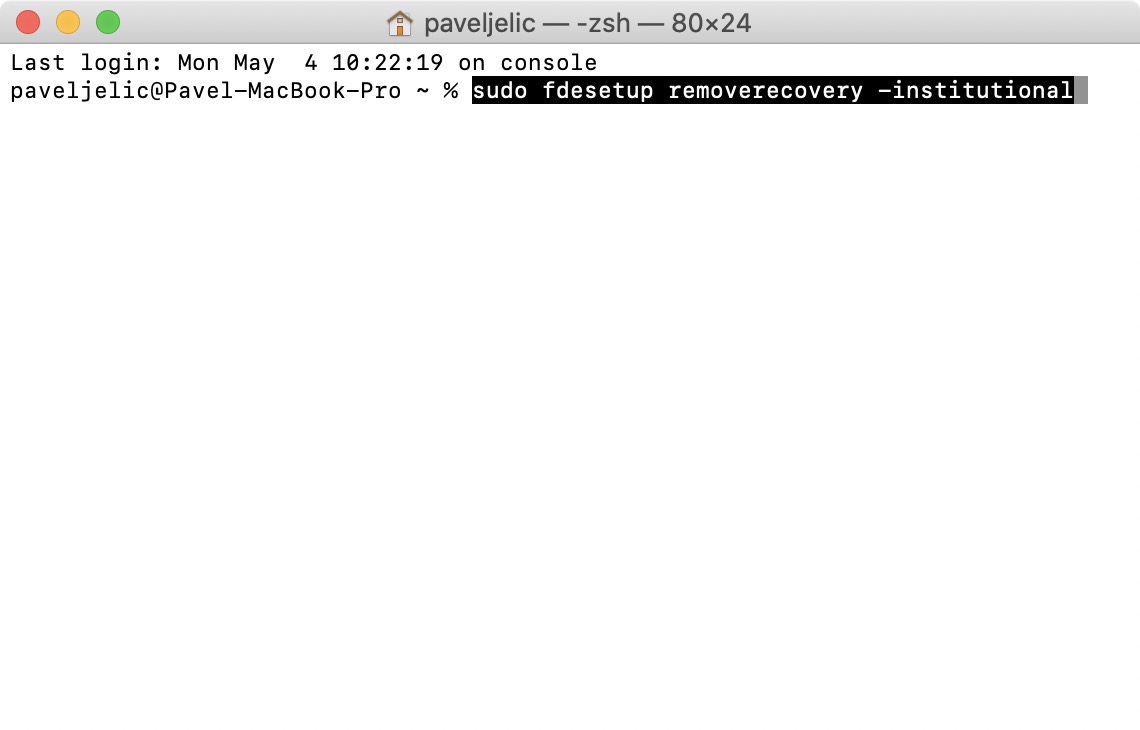Click the home folder icon in title bar

[x=399, y=23]
